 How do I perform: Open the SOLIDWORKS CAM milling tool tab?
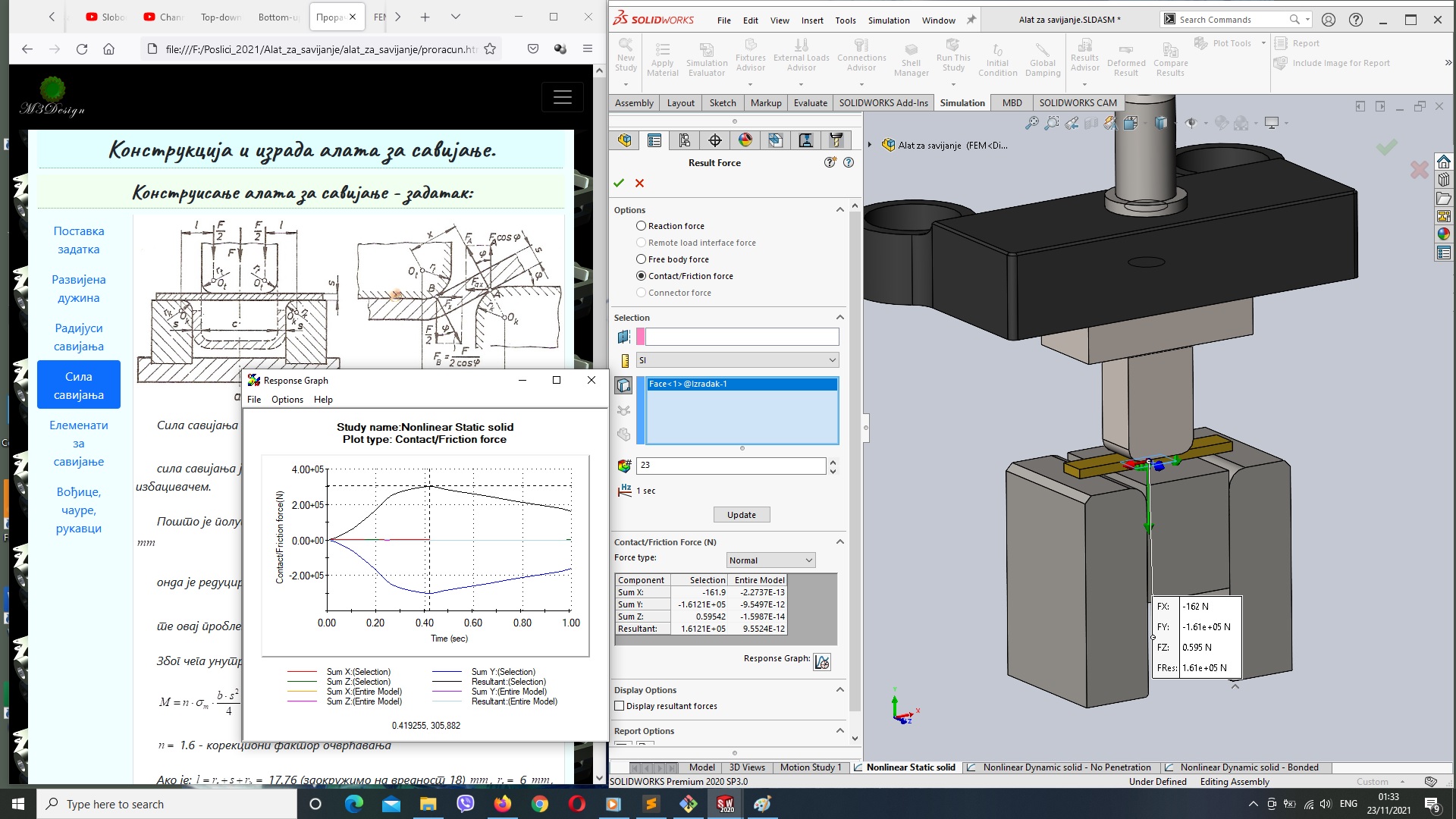click(x=836, y=140)
